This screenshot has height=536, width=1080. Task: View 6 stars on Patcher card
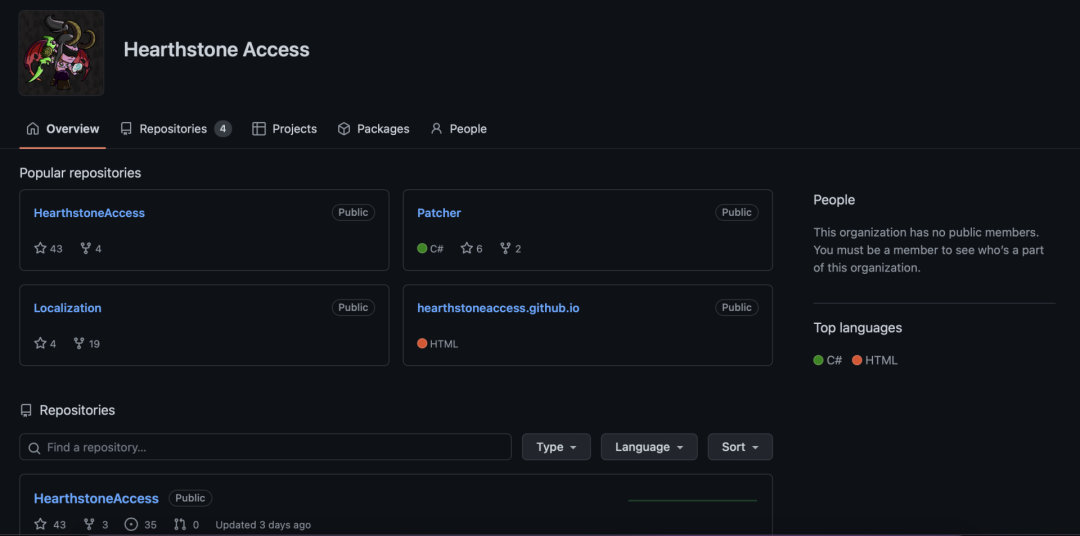[x=472, y=249]
